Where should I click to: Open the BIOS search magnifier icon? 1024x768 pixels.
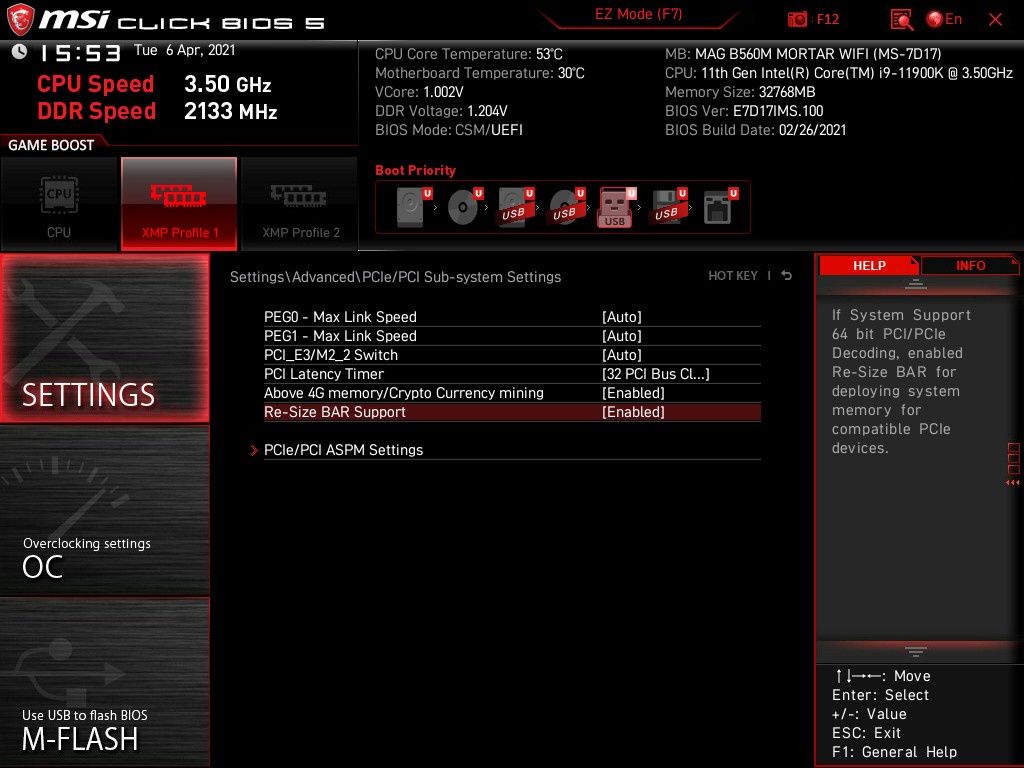click(x=901, y=20)
